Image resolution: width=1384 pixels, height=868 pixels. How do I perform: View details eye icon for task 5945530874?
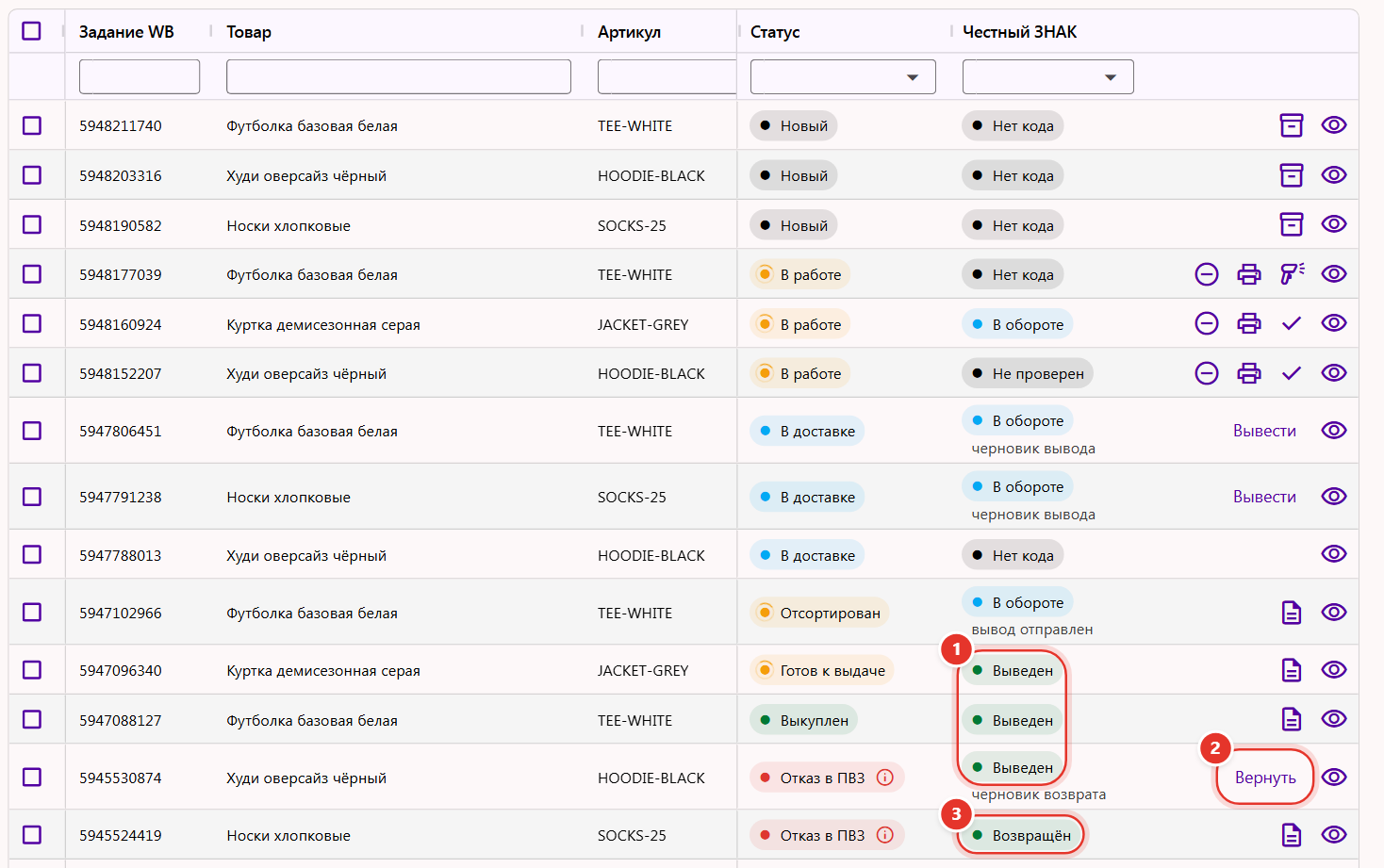(x=1334, y=778)
